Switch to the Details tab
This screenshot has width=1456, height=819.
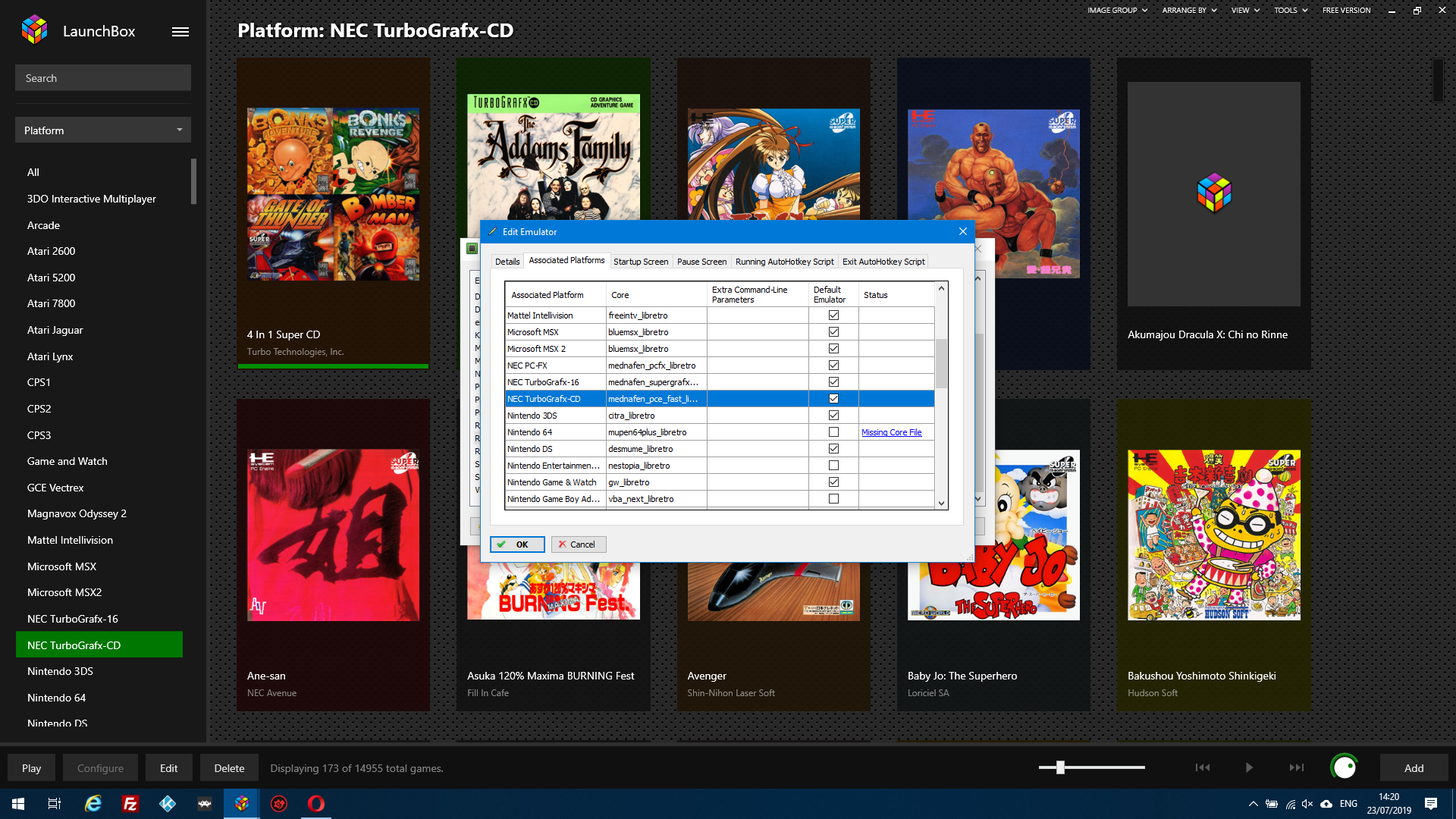(x=507, y=262)
